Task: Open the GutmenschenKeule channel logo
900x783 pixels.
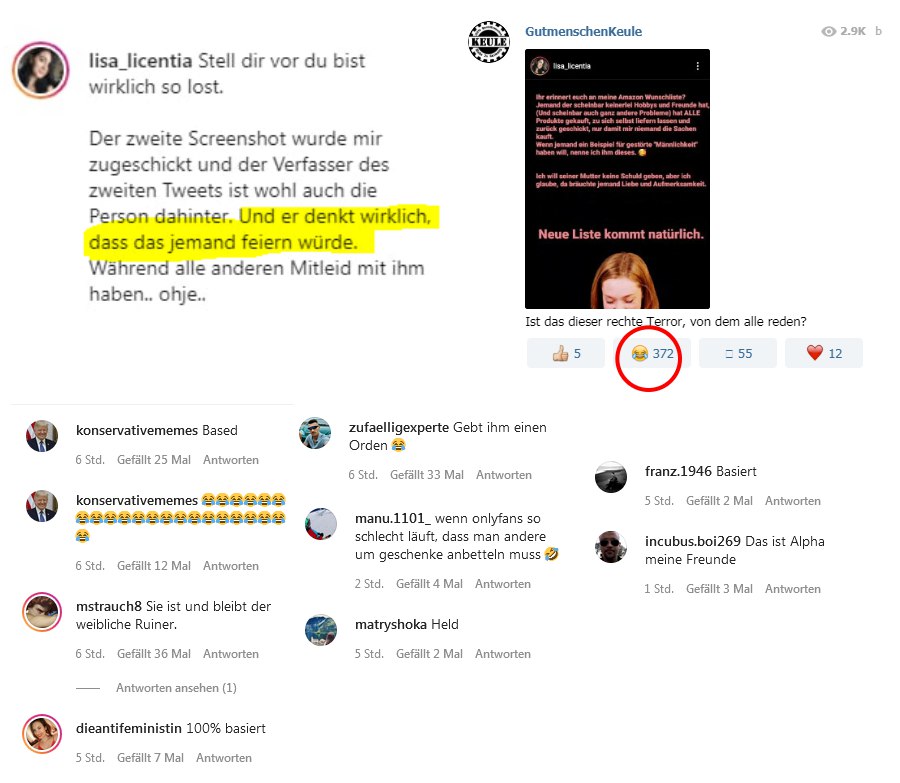Action: pyautogui.click(x=489, y=42)
